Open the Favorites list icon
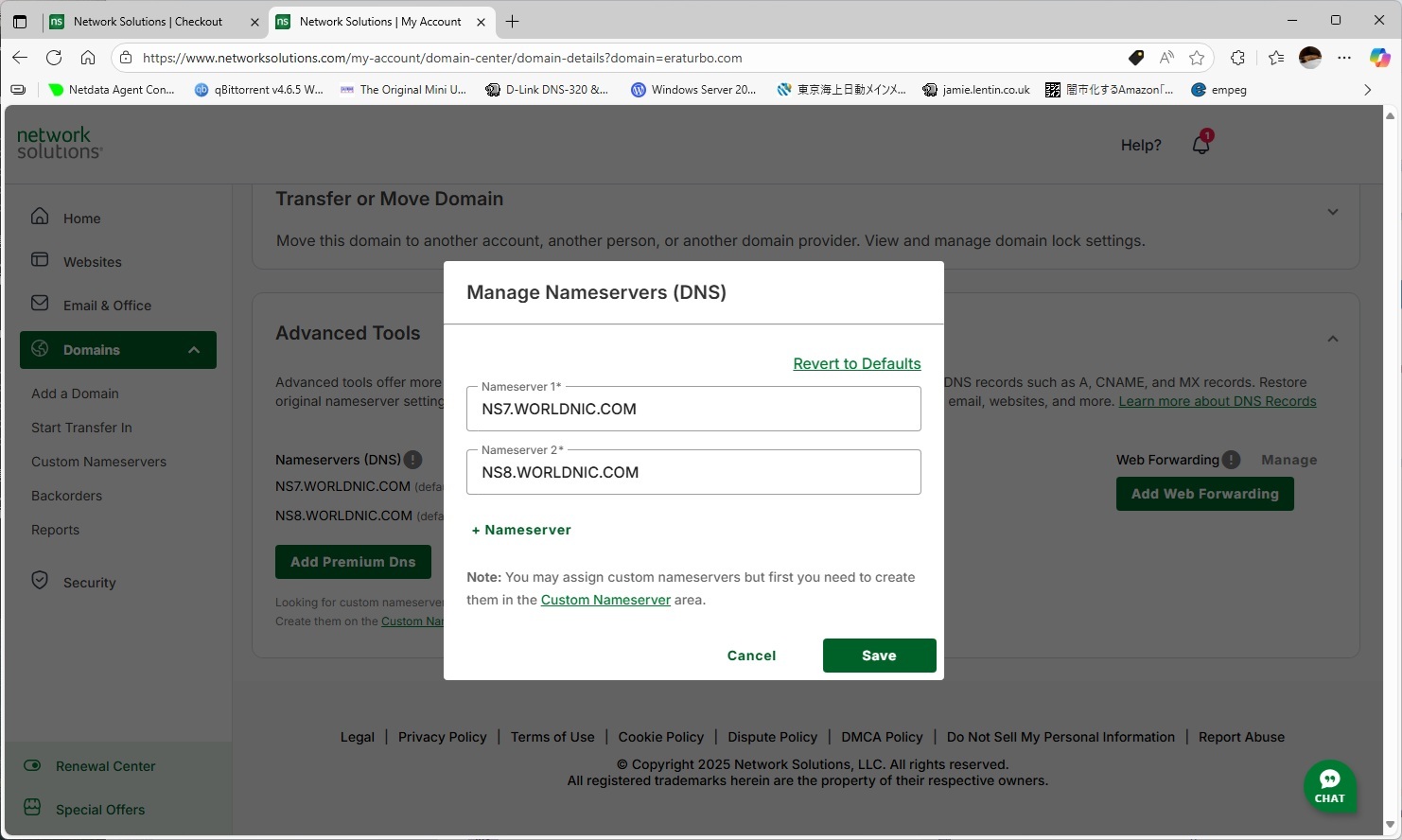 pyautogui.click(x=1276, y=58)
